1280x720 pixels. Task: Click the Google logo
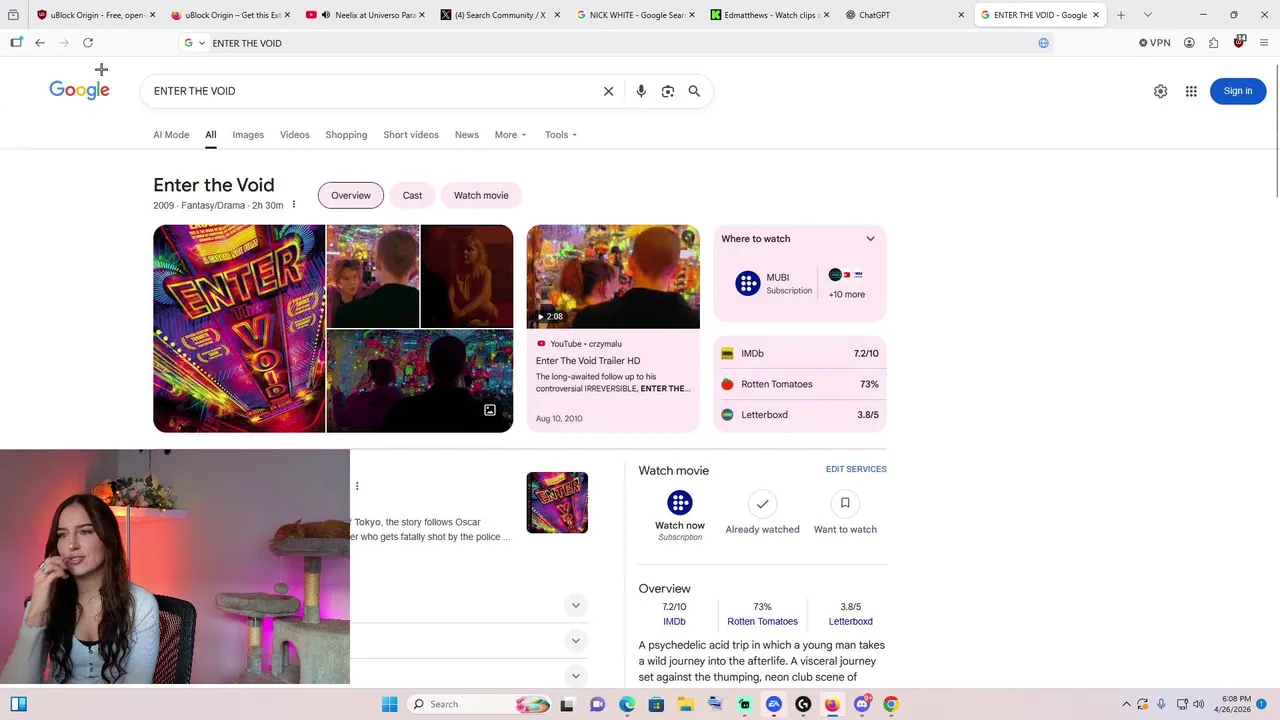coord(79,90)
